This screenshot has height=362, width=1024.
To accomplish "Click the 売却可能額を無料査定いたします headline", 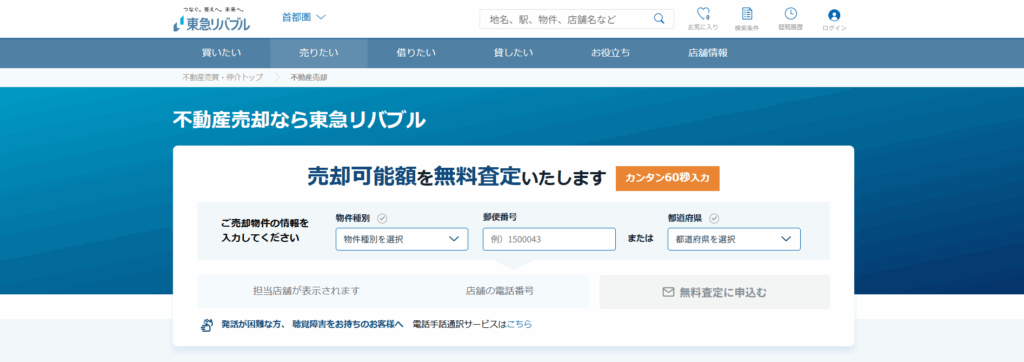I will pyautogui.click(x=456, y=176).
